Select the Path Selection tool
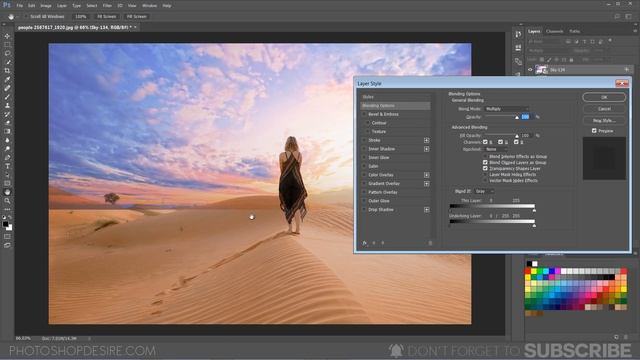 click(x=7, y=175)
